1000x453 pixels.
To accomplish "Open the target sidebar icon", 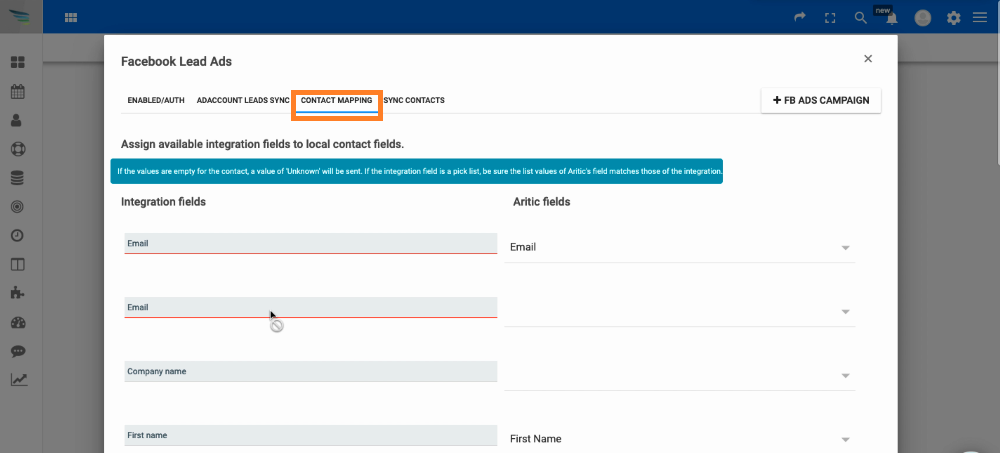I will [x=18, y=207].
